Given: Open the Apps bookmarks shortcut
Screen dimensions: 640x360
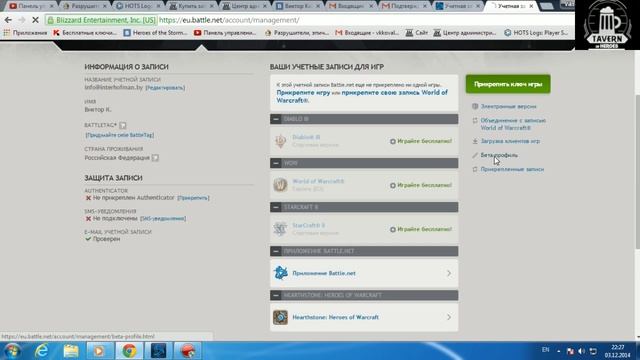Looking at the screenshot, I should tap(25, 33).
